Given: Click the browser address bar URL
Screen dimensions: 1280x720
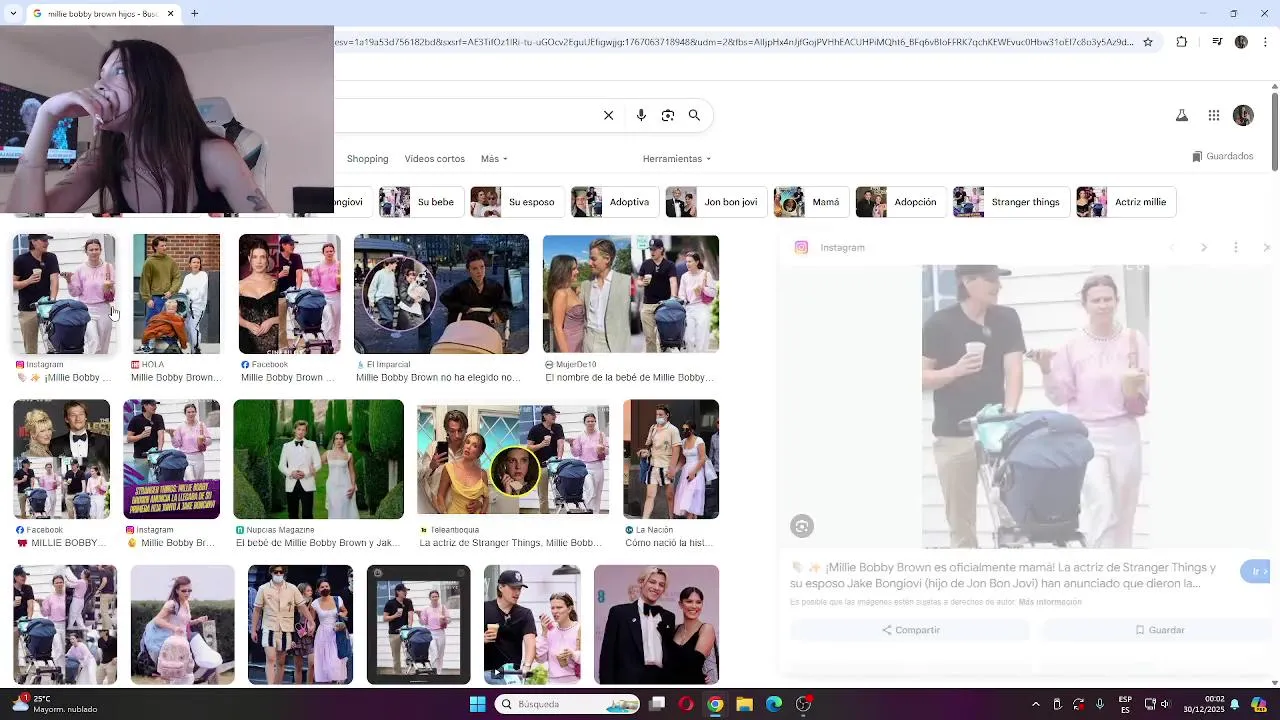Looking at the screenshot, I should [735, 42].
